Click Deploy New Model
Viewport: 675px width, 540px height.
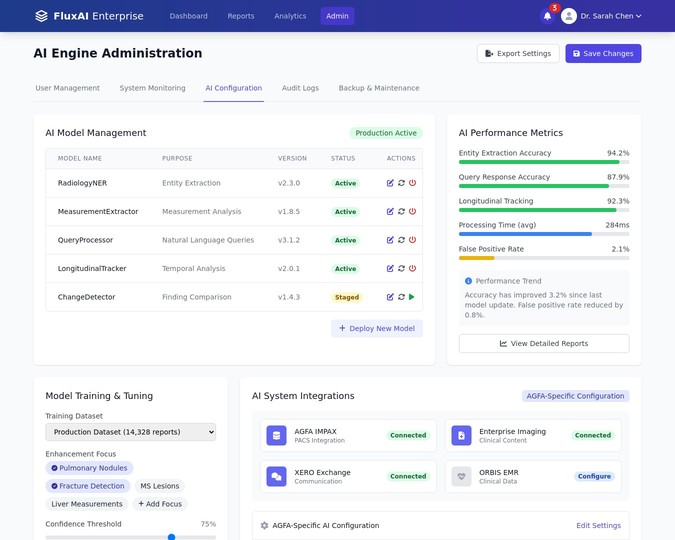coord(377,329)
